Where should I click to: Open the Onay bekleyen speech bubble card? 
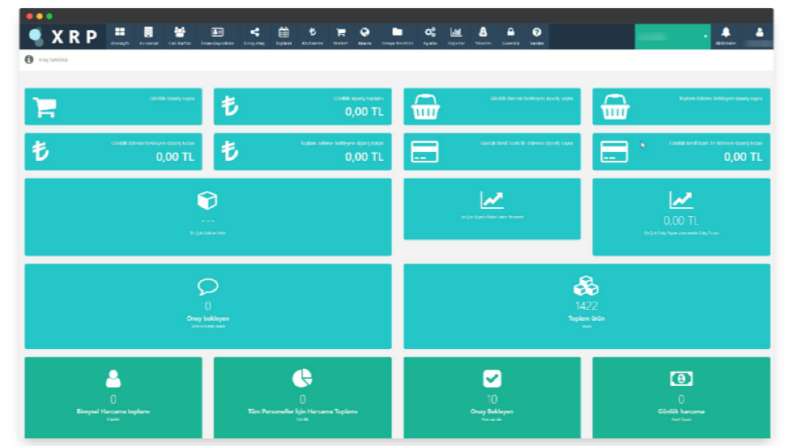(x=208, y=306)
